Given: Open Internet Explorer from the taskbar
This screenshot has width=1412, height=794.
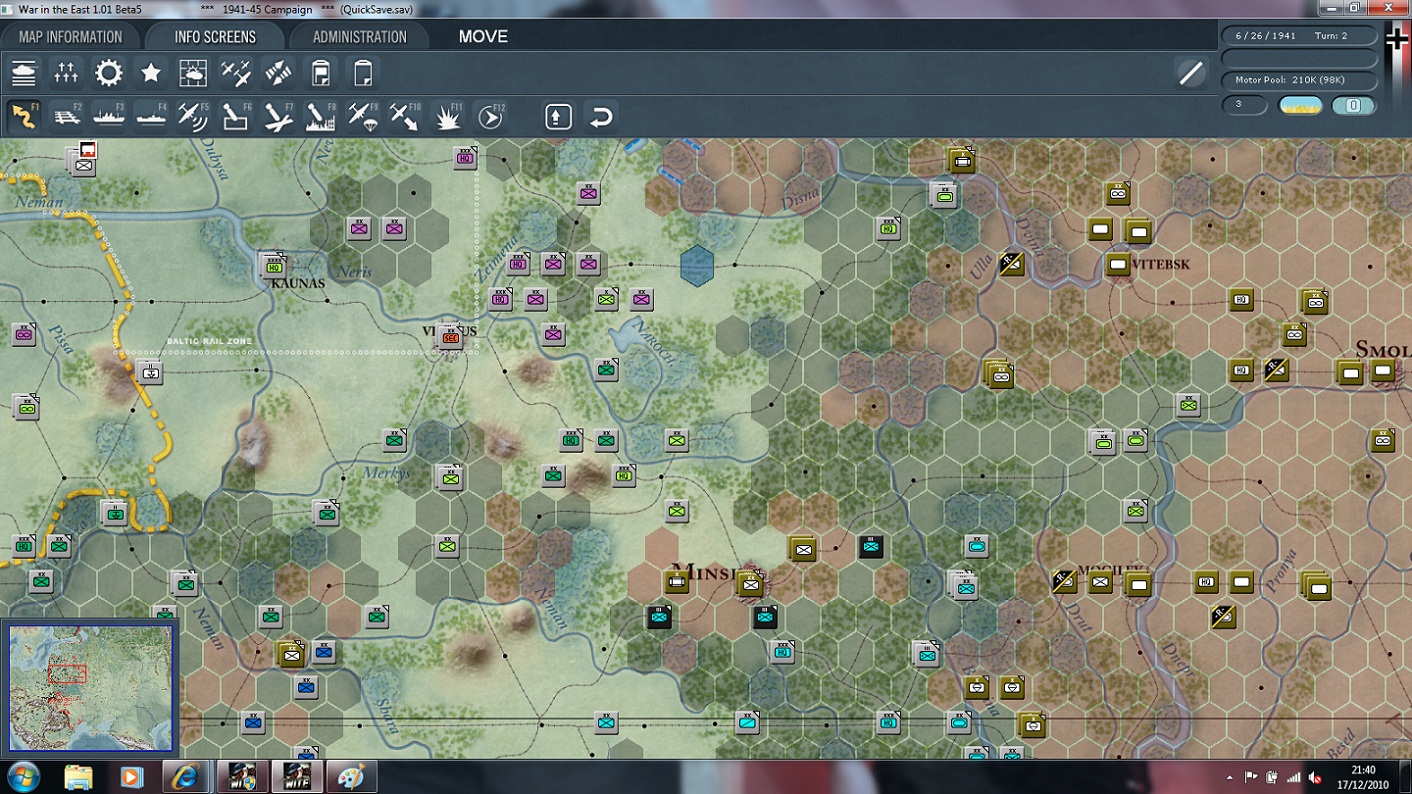Looking at the screenshot, I should click(x=185, y=776).
